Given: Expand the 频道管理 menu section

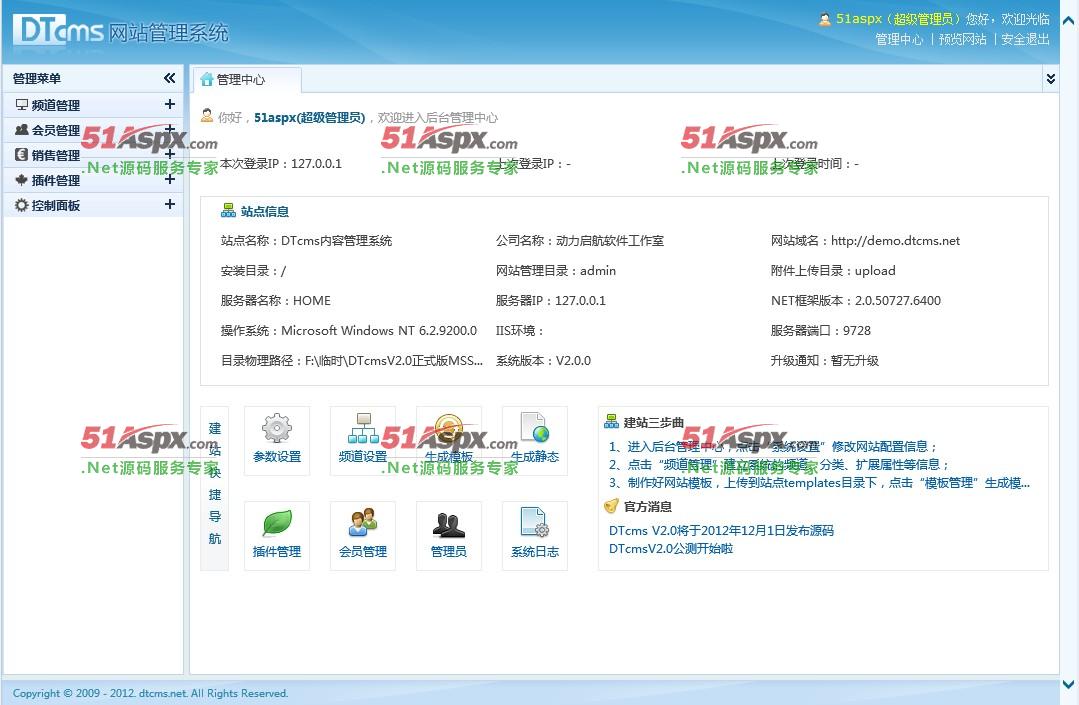Looking at the screenshot, I should click(169, 104).
